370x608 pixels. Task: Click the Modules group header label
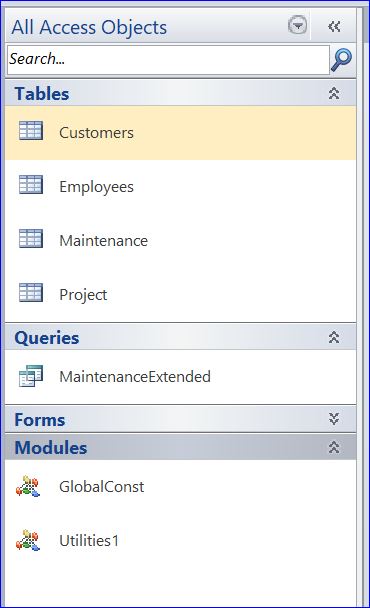tap(50, 447)
